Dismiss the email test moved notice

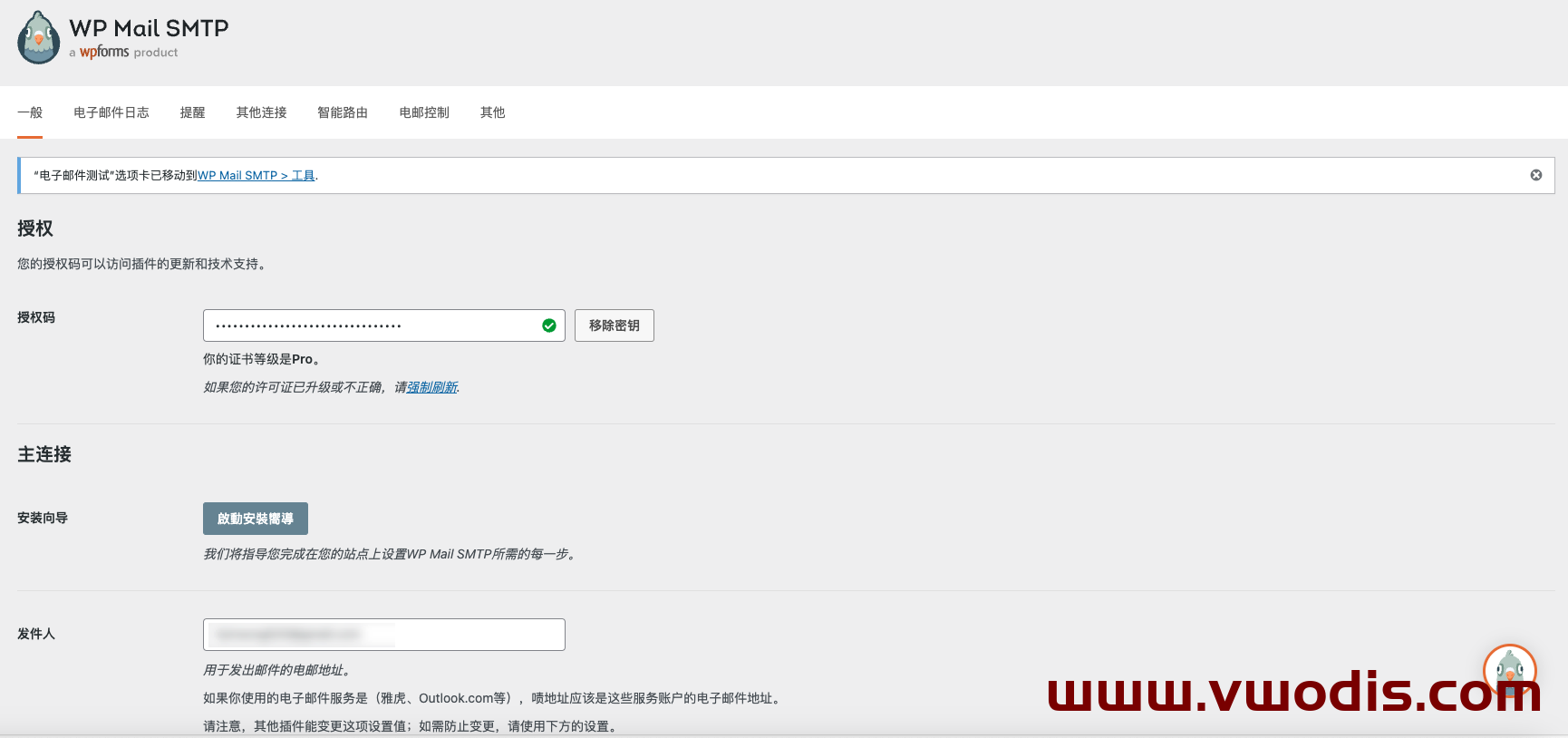click(x=1535, y=175)
